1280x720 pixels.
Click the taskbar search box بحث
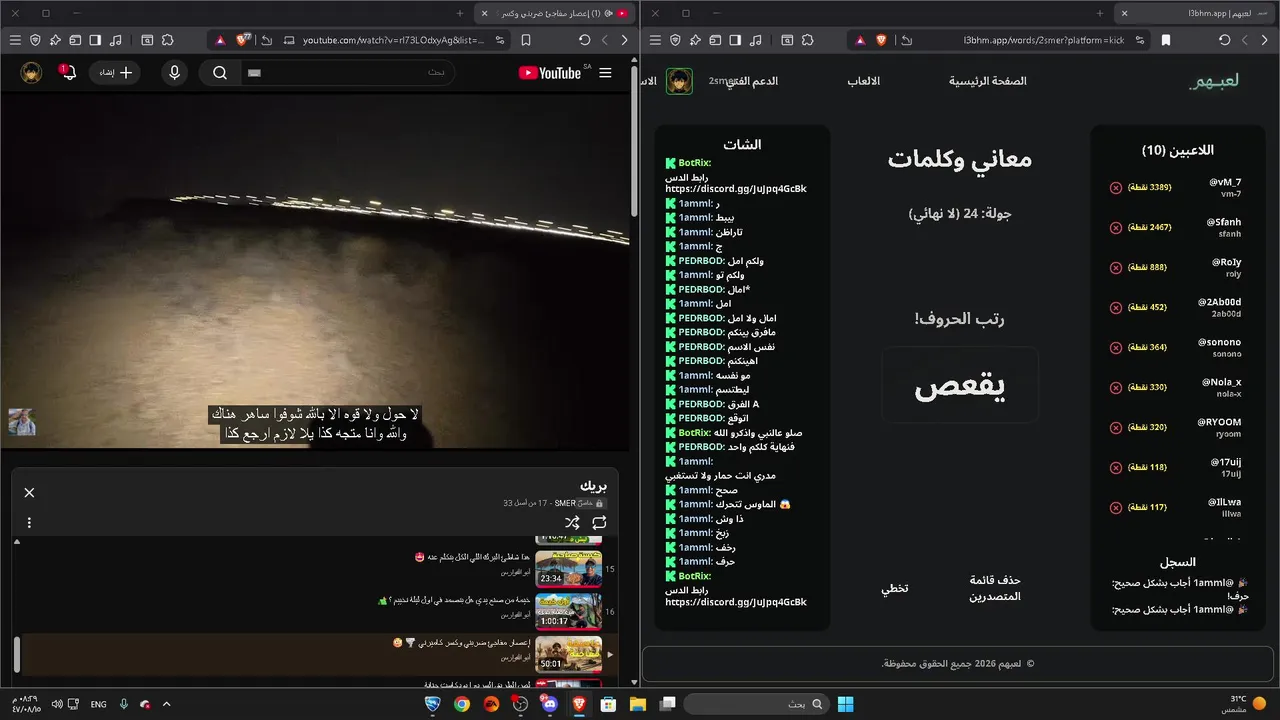(x=757, y=704)
